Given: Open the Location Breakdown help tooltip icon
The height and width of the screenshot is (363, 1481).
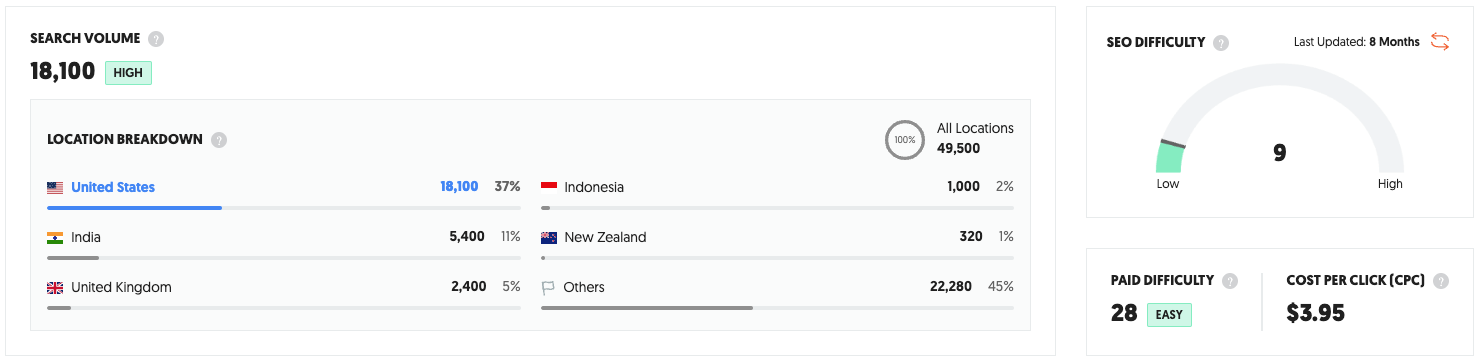Looking at the screenshot, I should pos(219,140).
